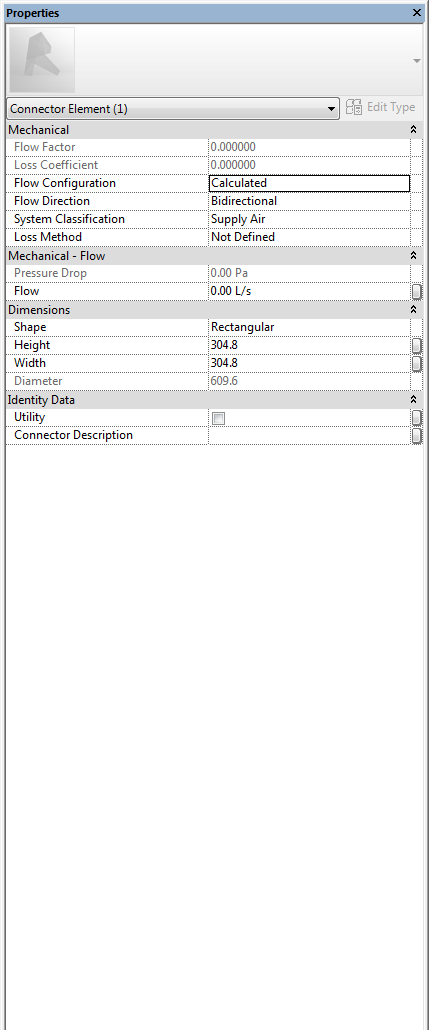Screen dimensions: 429x1030
Task: Click associate parameter button for Height
Action: point(417,346)
